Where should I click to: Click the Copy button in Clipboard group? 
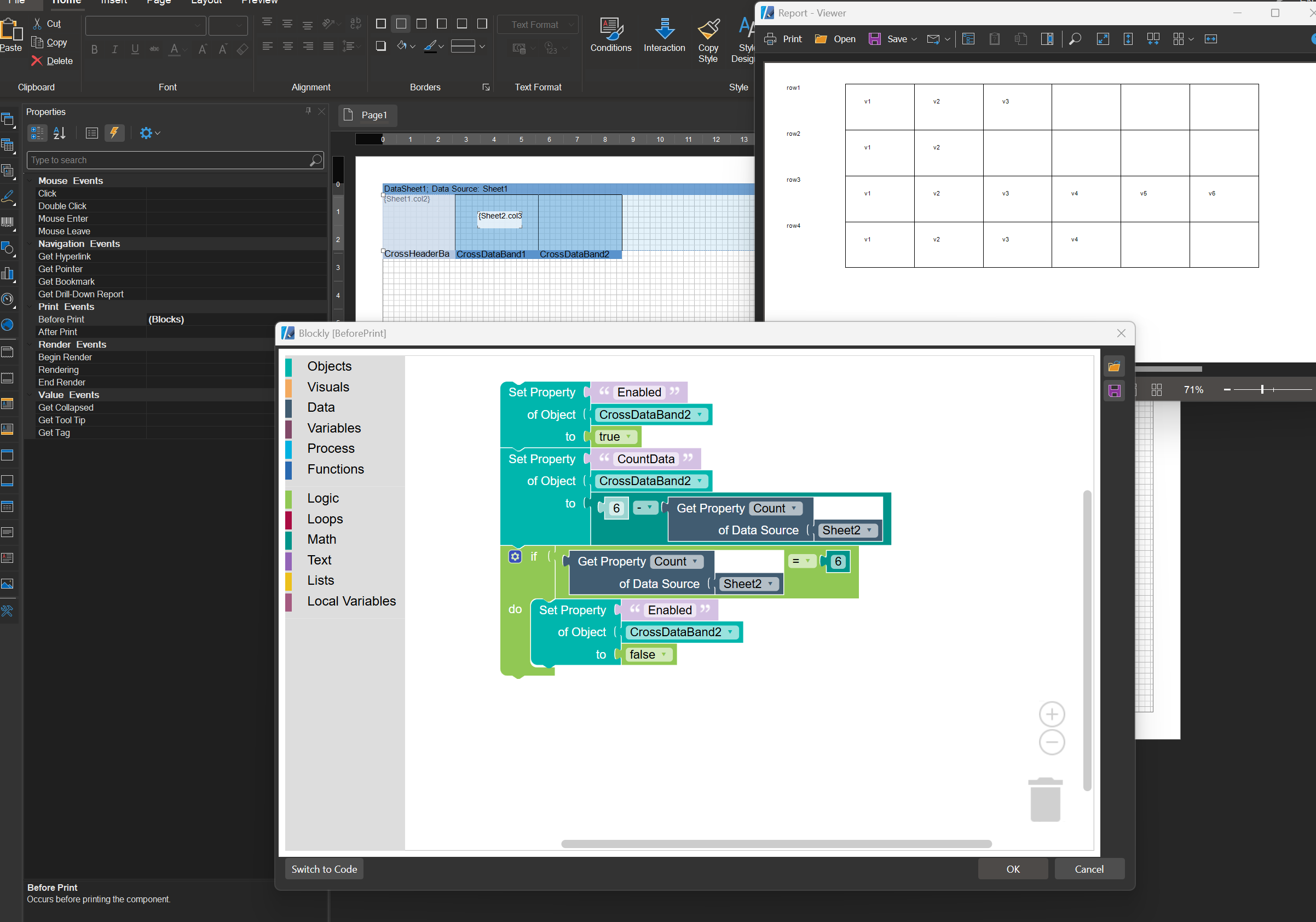pos(49,42)
